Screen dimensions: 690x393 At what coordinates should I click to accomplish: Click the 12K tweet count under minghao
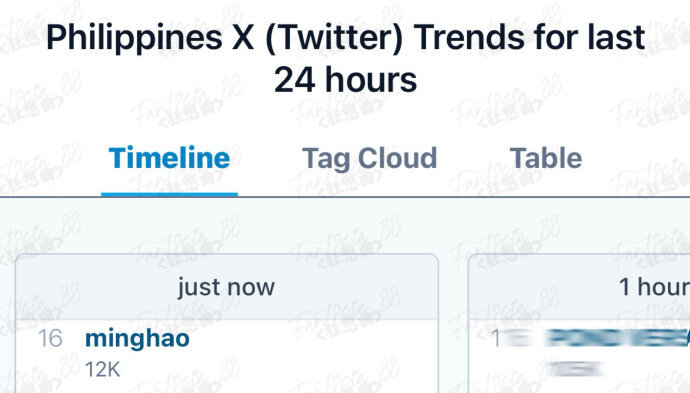[103, 370]
